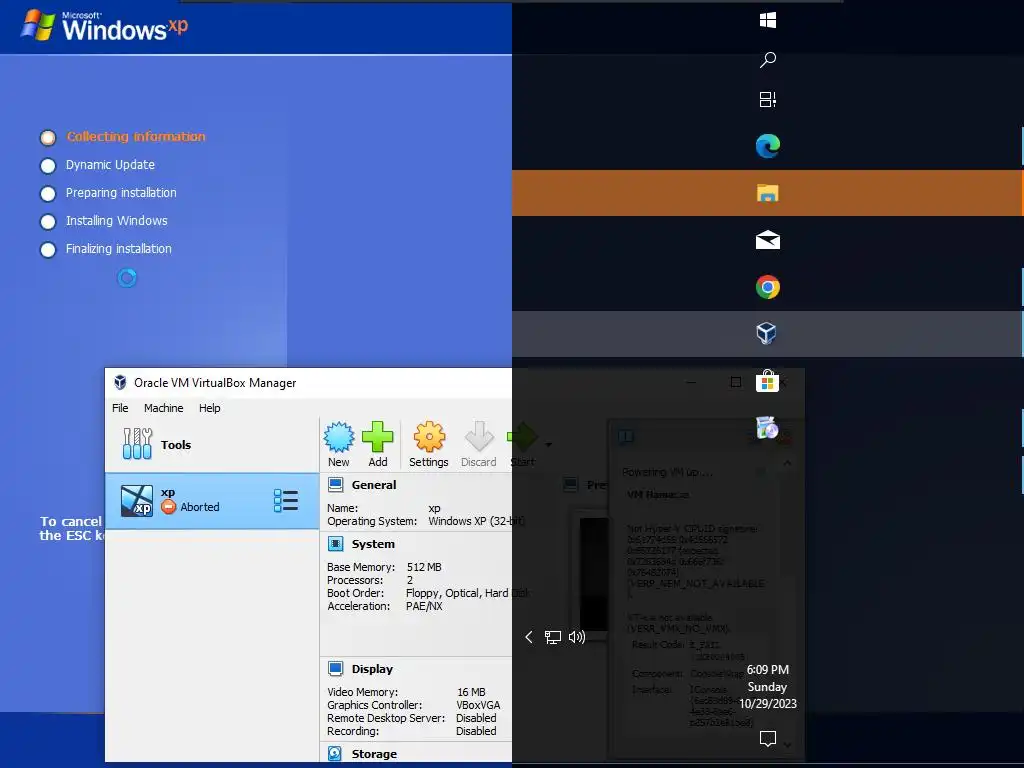Image resolution: width=1024 pixels, height=768 pixels.
Task: Open VirtualBox Settings gear icon
Action: (429, 437)
